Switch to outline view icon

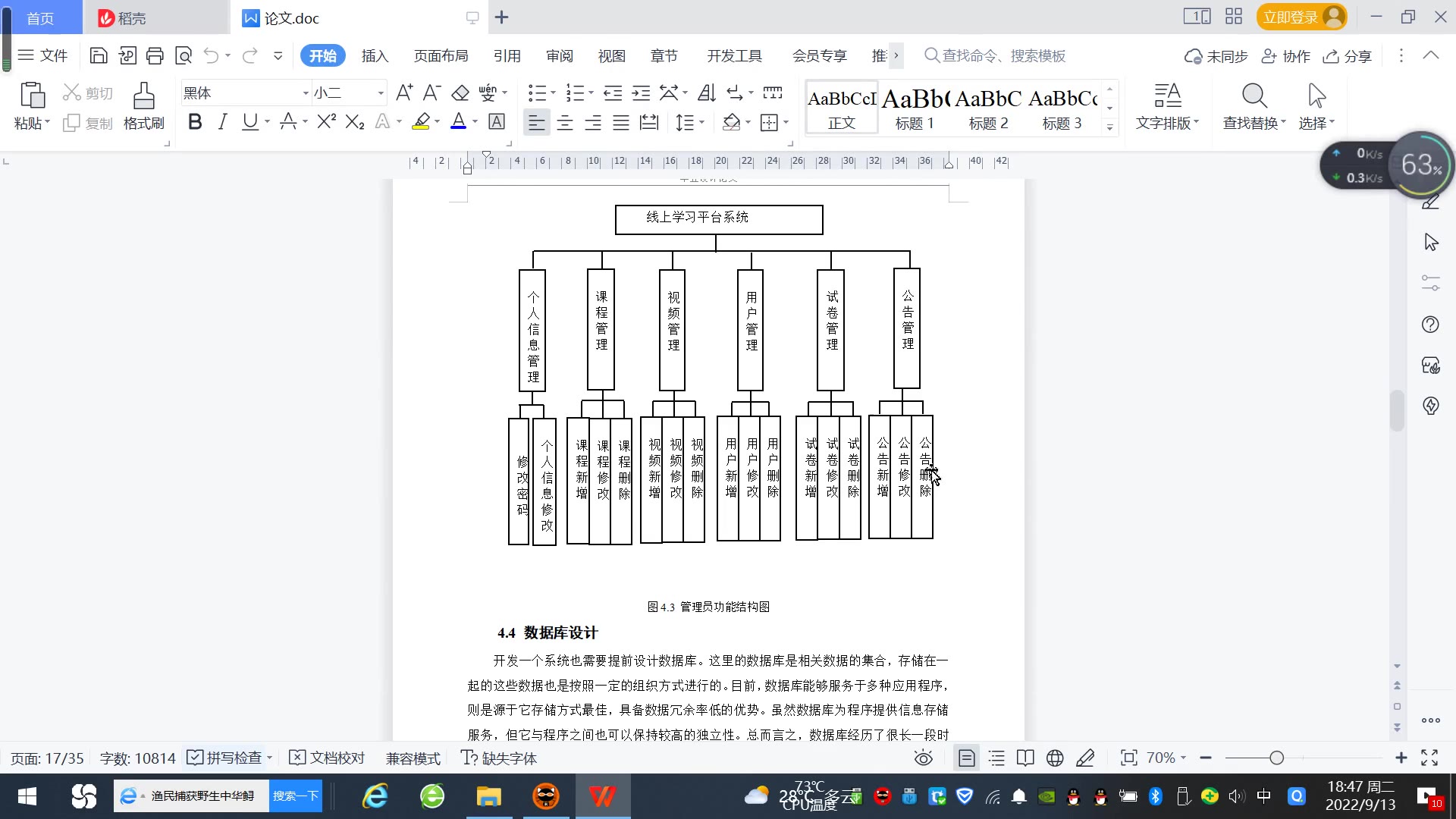pos(996,758)
